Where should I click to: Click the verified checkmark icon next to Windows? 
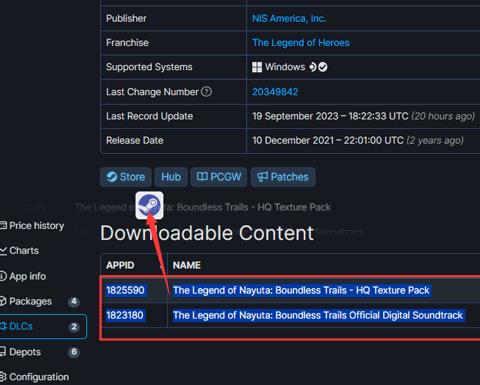323,67
